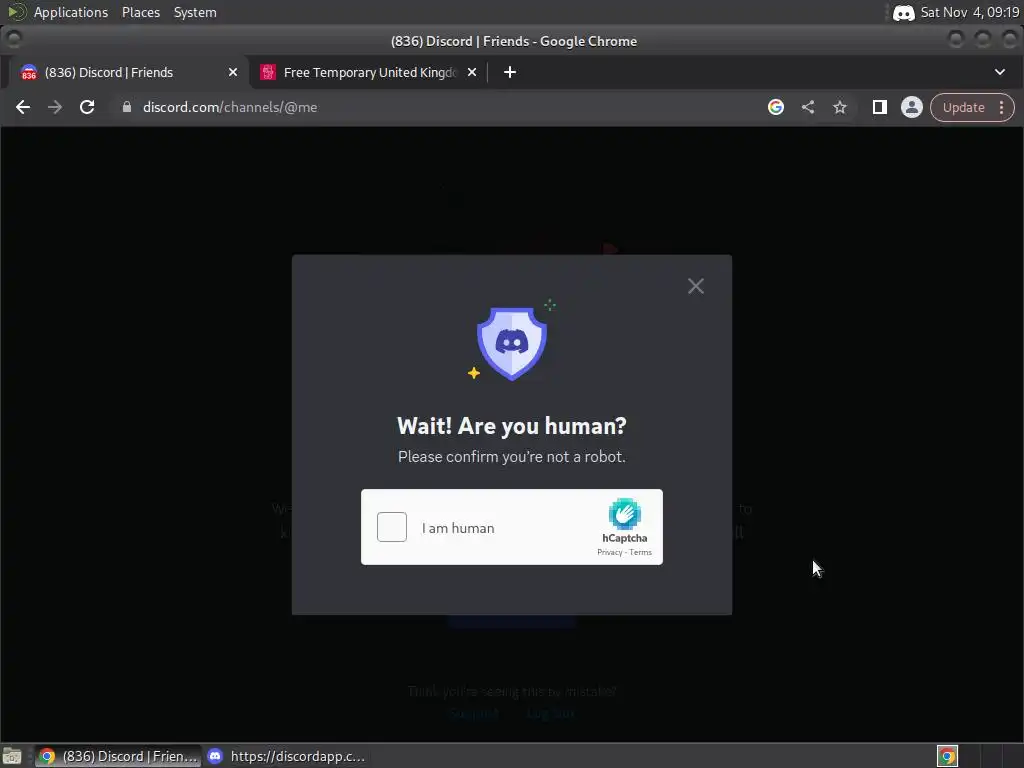
Task: Click the hCaptcha logo icon
Action: pyautogui.click(x=624, y=514)
